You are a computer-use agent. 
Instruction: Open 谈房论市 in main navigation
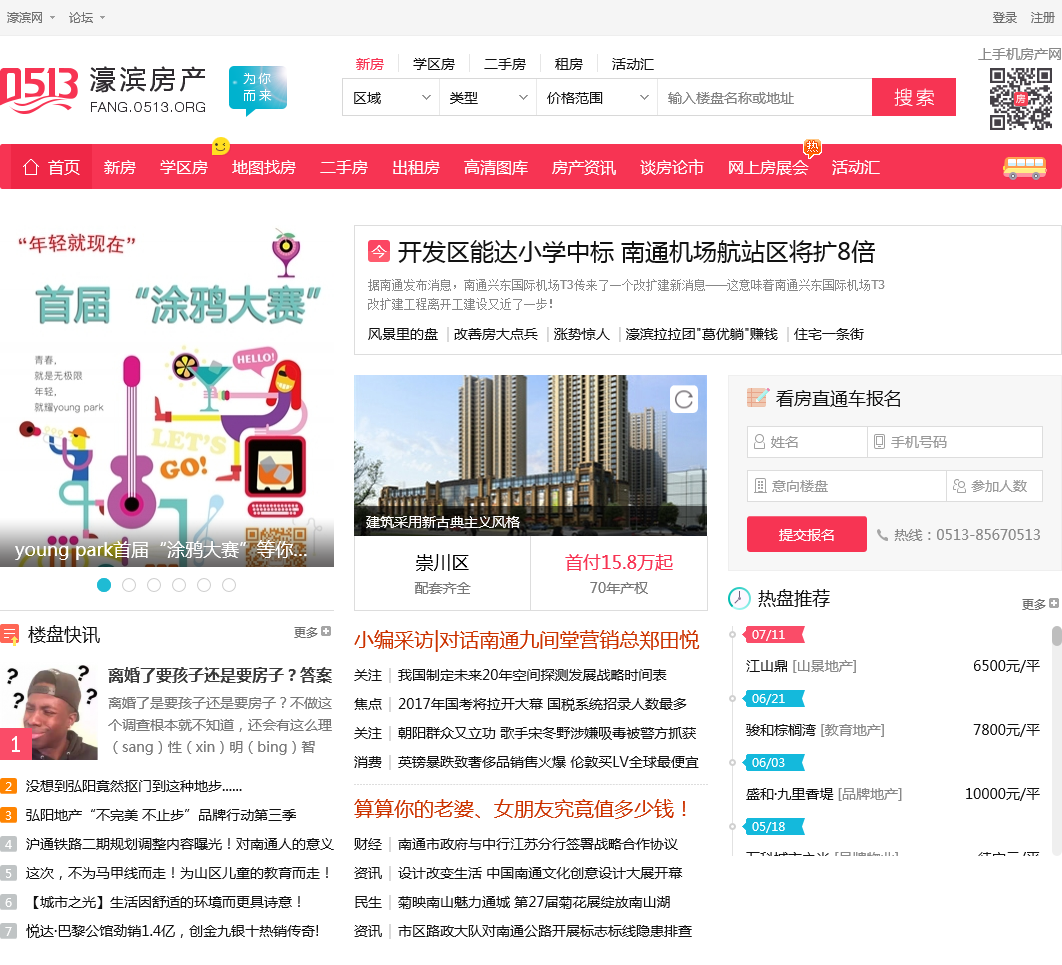672,167
